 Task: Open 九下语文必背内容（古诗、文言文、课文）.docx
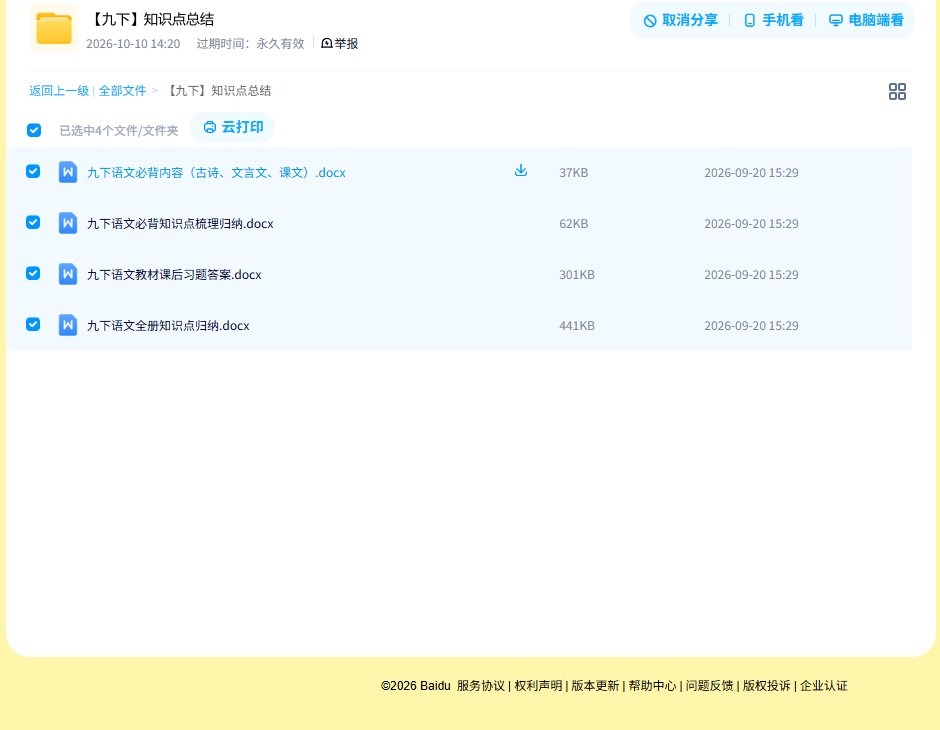[x=216, y=173]
